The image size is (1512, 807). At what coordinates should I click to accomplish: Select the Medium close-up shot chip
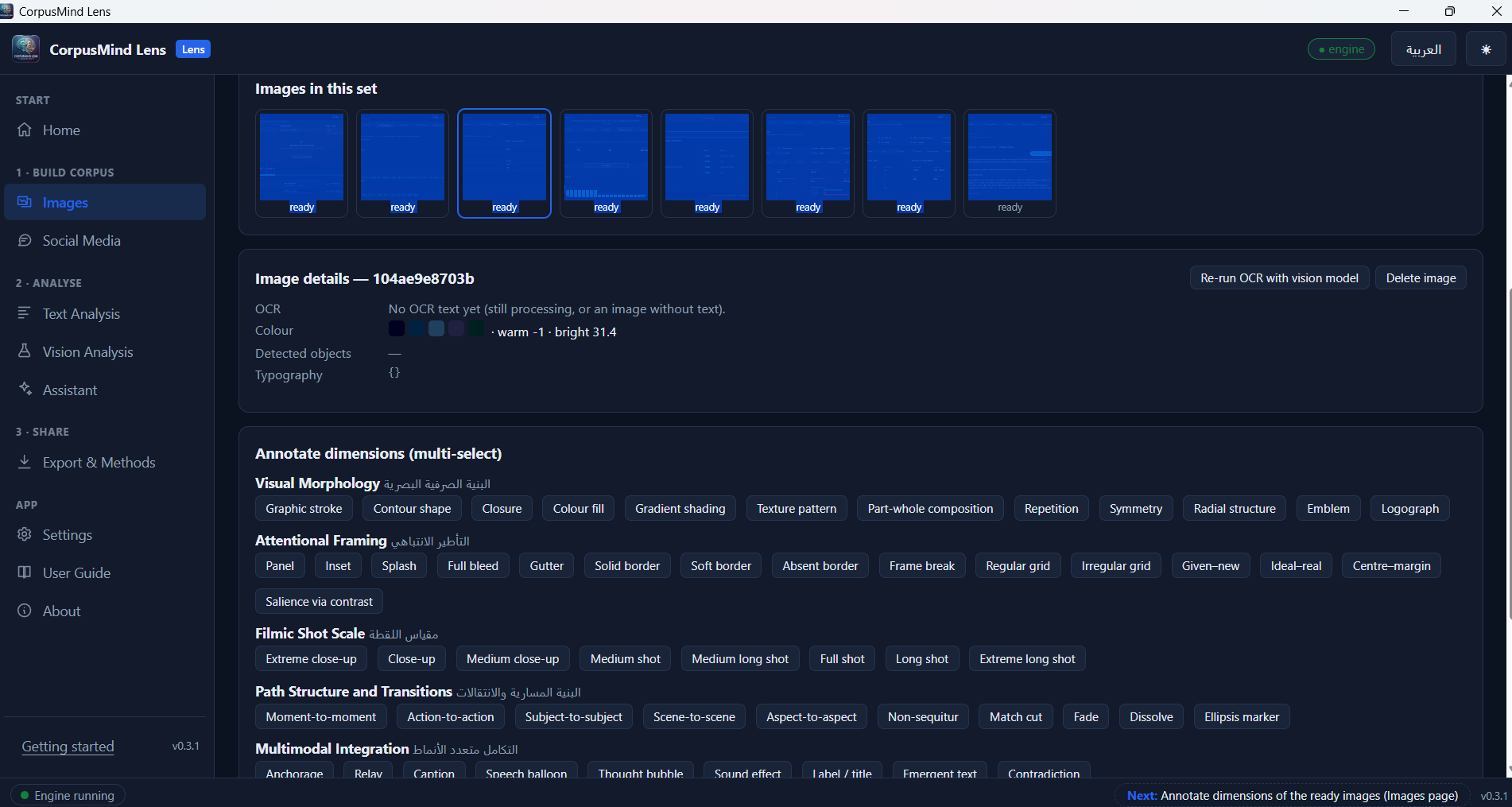pyautogui.click(x=513, y=659)
